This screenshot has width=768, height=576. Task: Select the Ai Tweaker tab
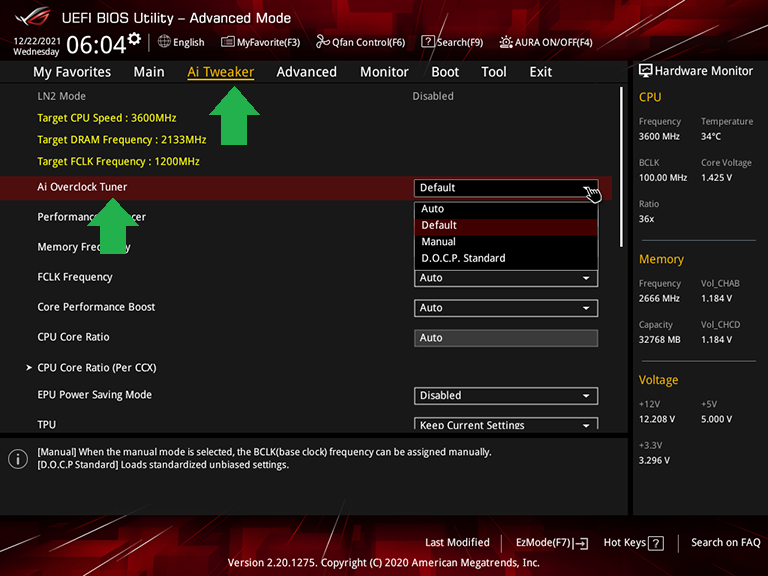point(220,72)
